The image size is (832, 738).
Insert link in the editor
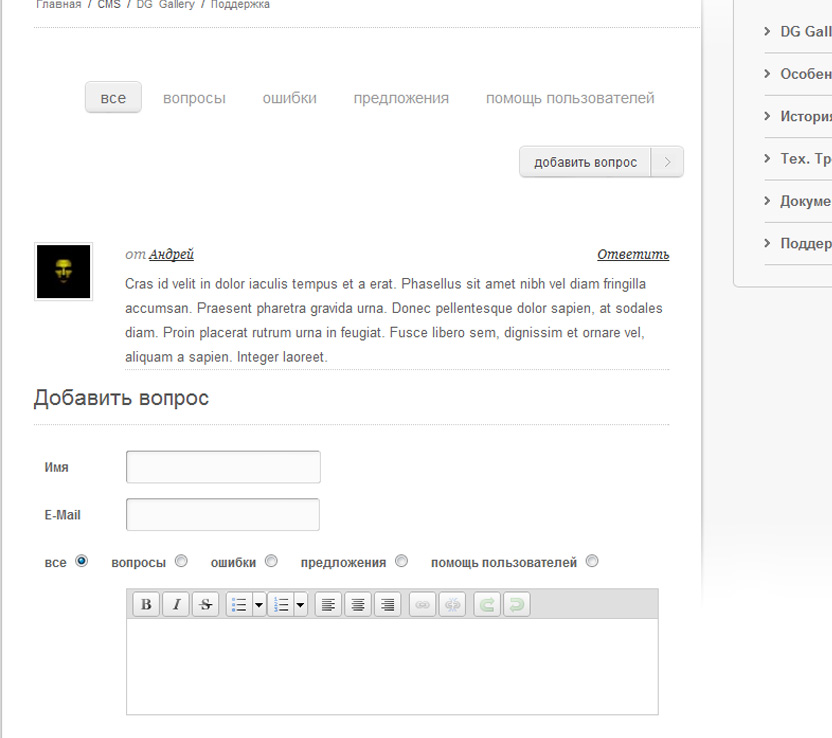pyautogui.click(x=423, y=604)
